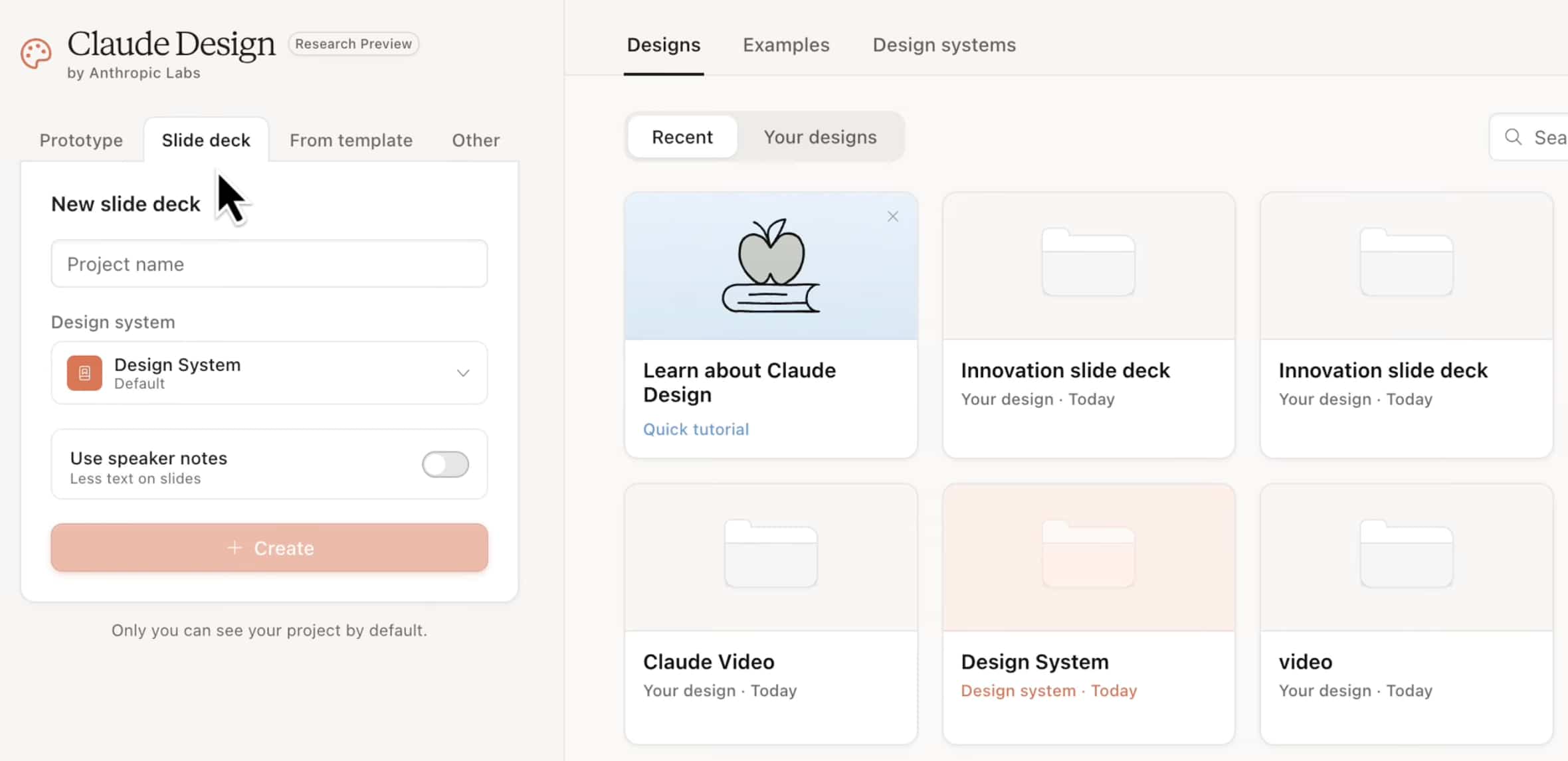Switch to the Prototype tab
Screen dimensions: 1568x761
[x=81, y=140]
